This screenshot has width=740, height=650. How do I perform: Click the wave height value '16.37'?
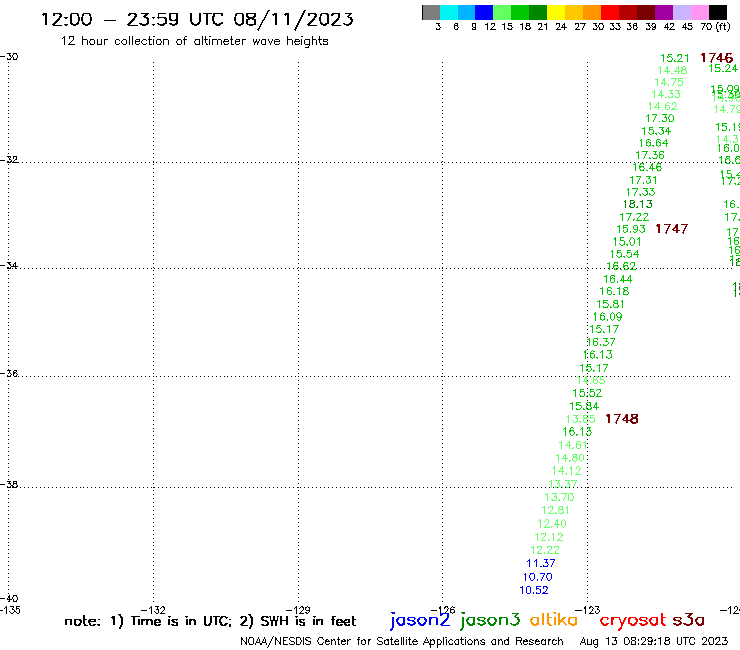[x=601, y=342]
